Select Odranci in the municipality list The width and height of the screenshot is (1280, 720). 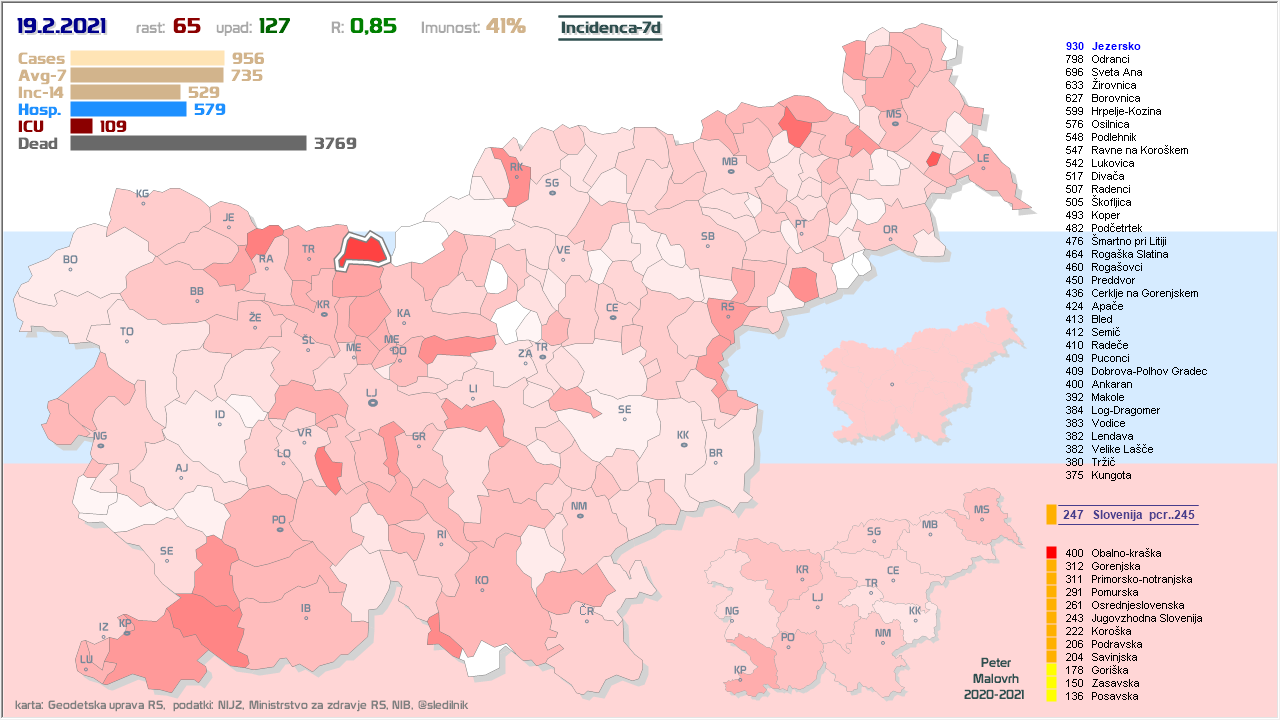click(x=1110, y=59)
